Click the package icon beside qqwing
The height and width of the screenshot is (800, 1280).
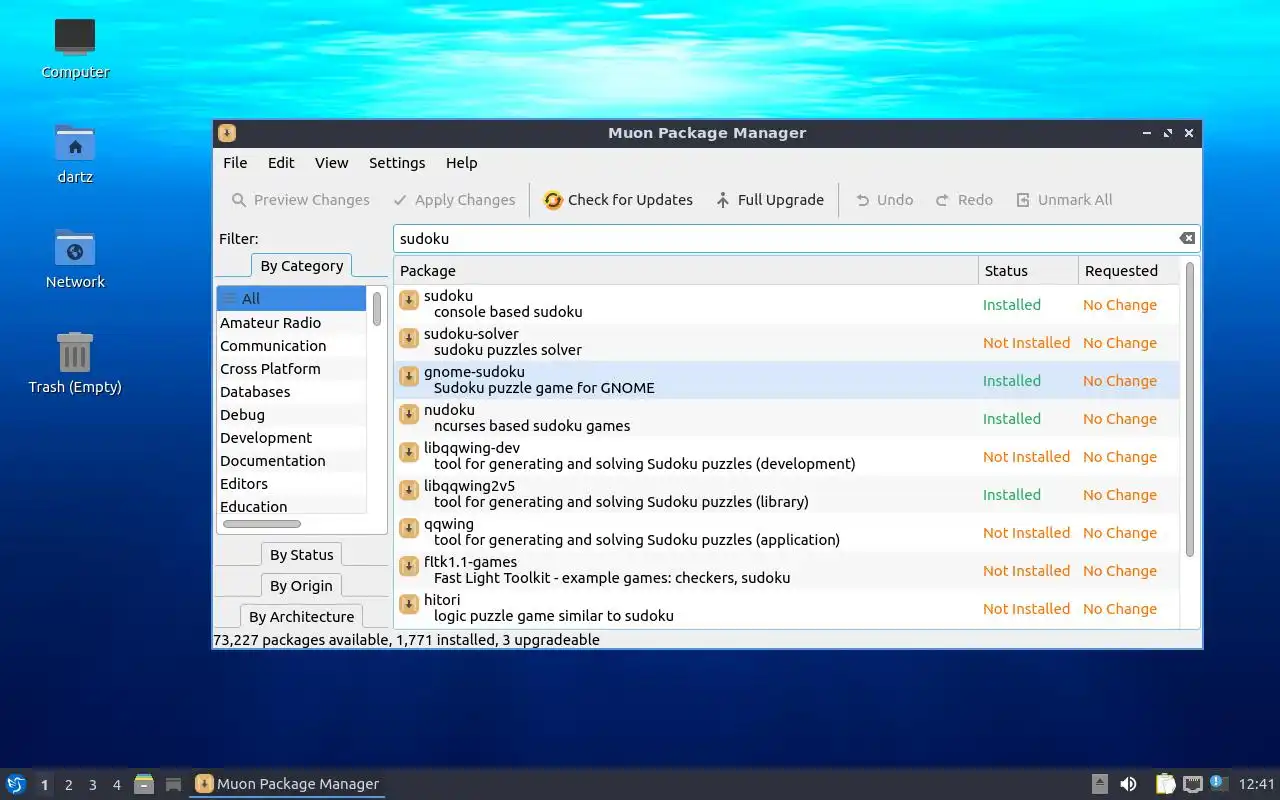[408, 528]
